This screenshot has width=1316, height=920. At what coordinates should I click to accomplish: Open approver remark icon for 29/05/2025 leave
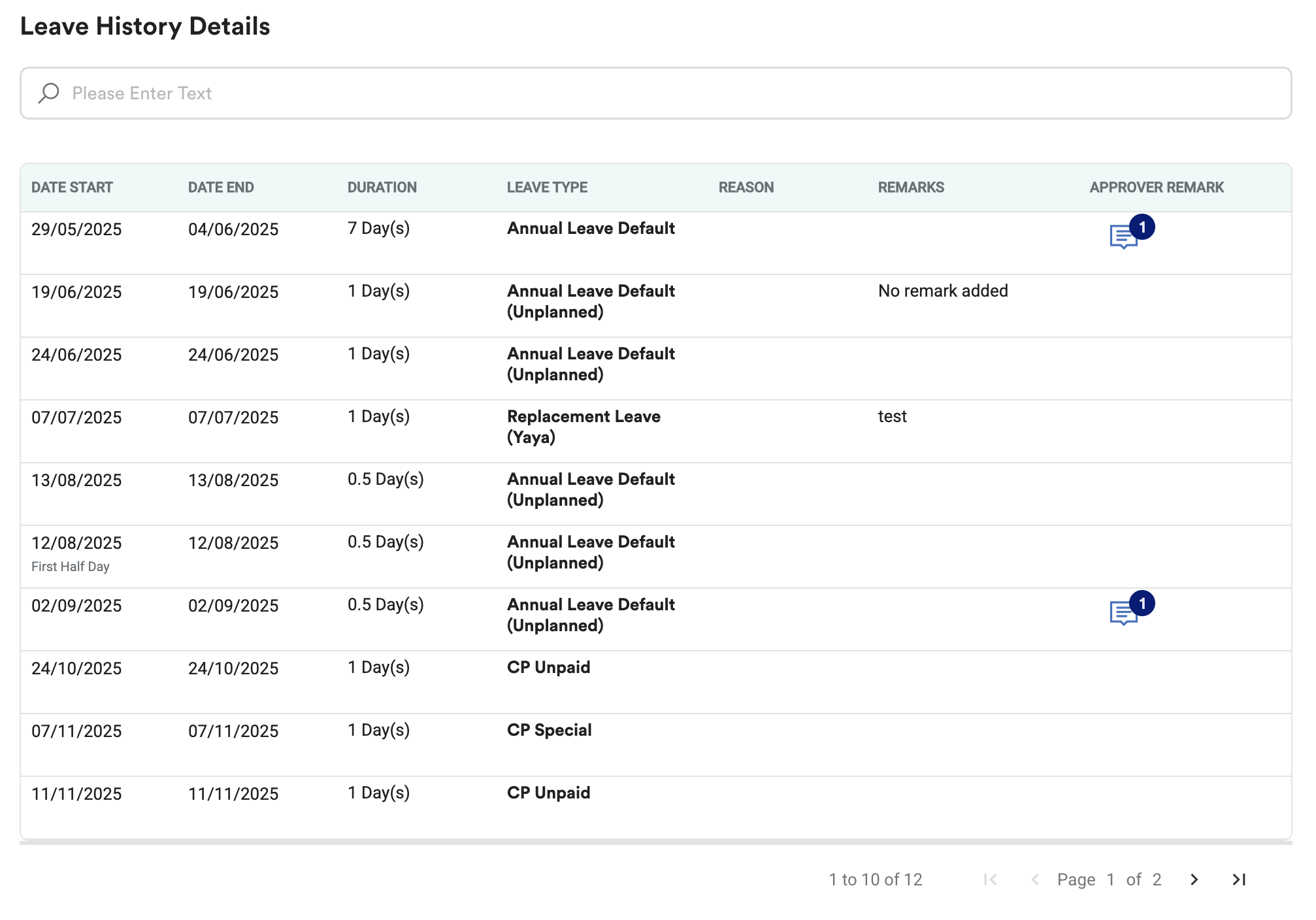point(1123,237)
